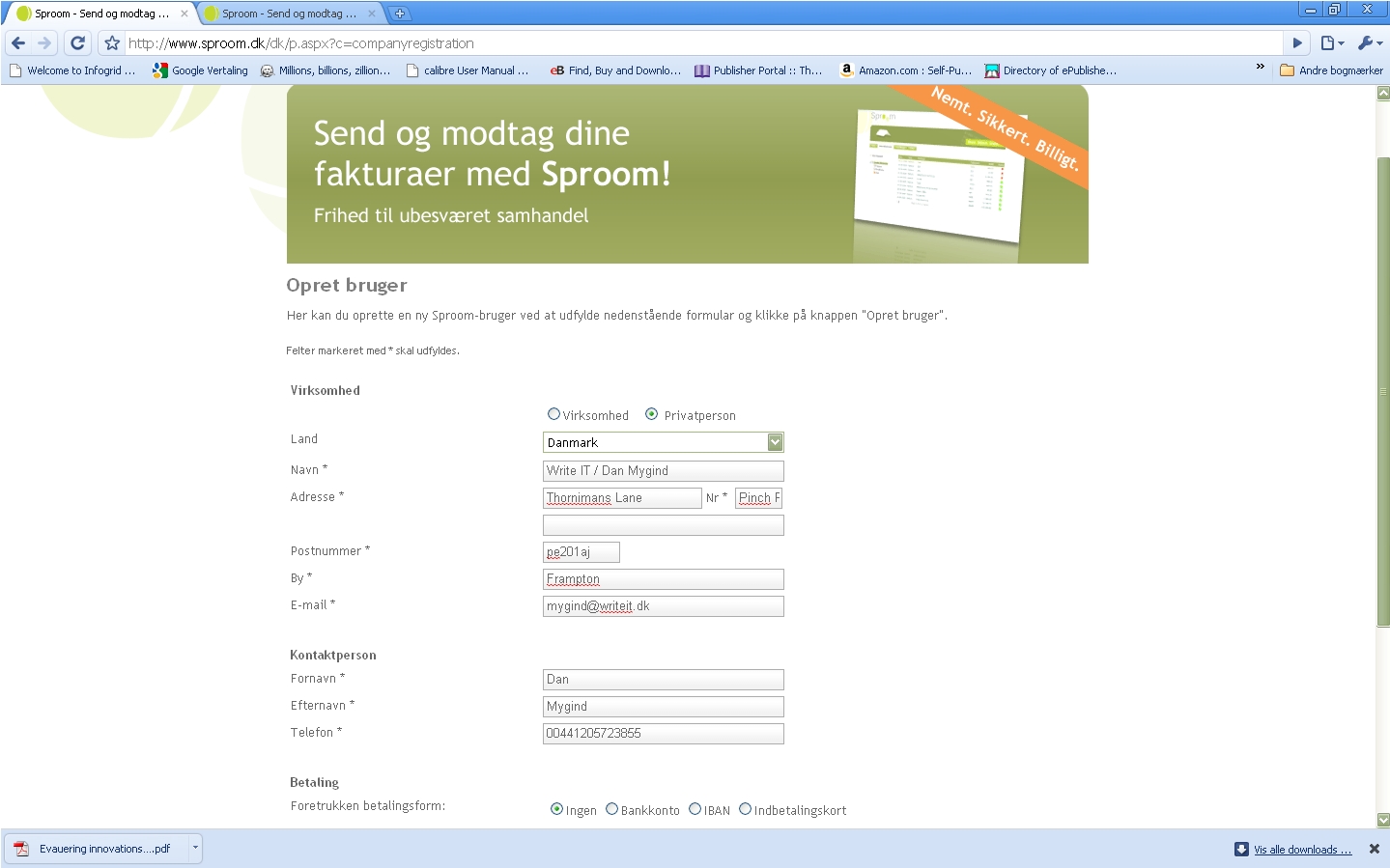Click the bookmark star in the address bar

tap(110, 42)
